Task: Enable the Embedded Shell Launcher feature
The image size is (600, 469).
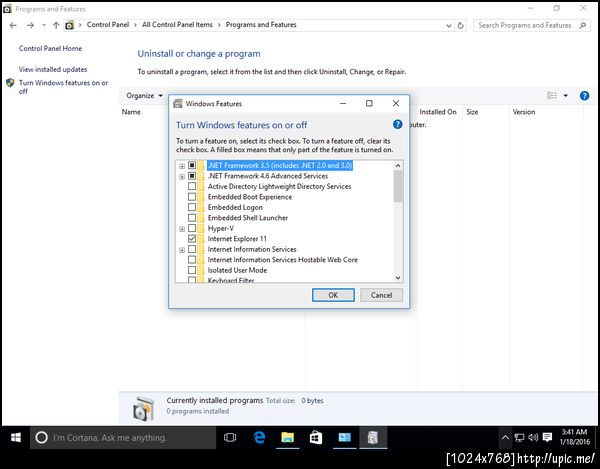Action: click(x=192, y=218)
